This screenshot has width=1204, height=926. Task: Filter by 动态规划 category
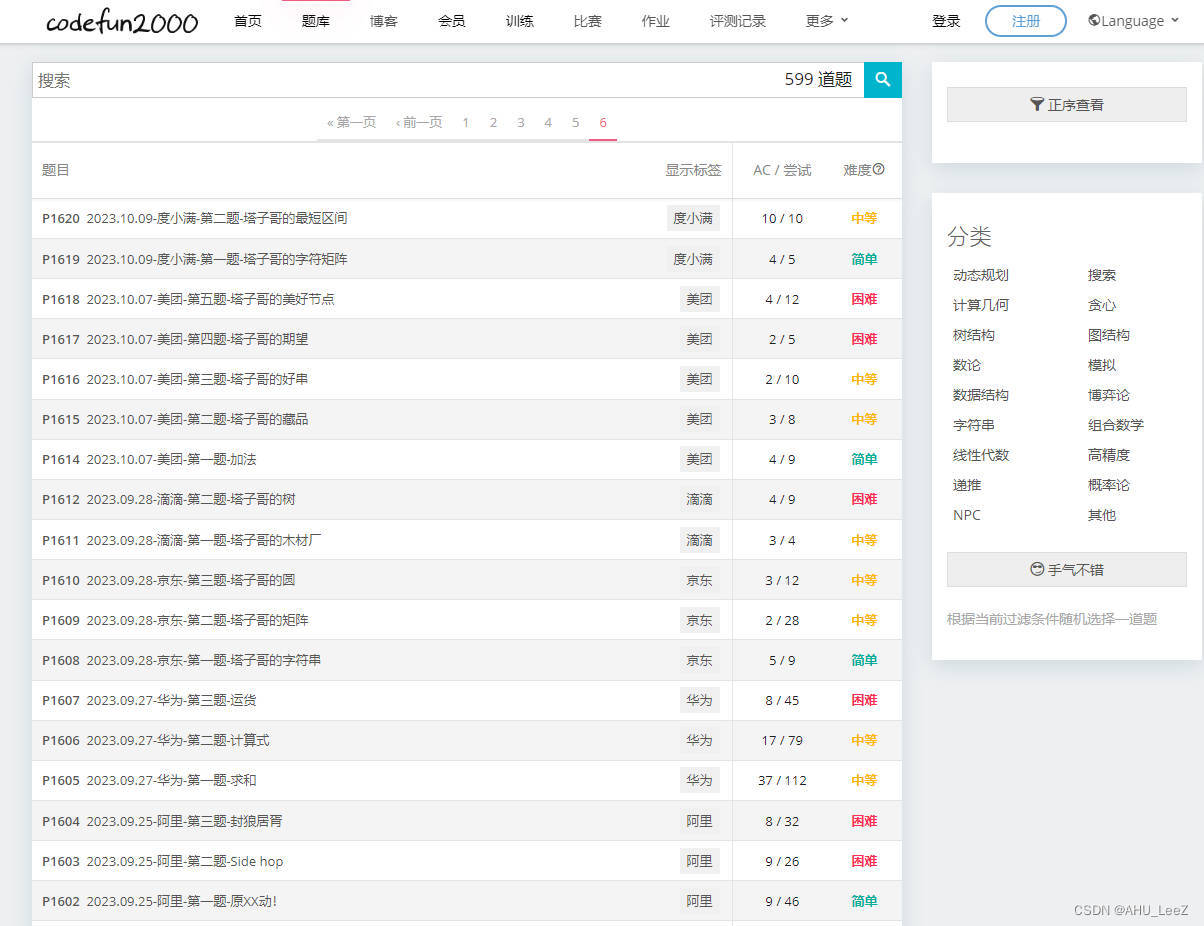point(981,275)
